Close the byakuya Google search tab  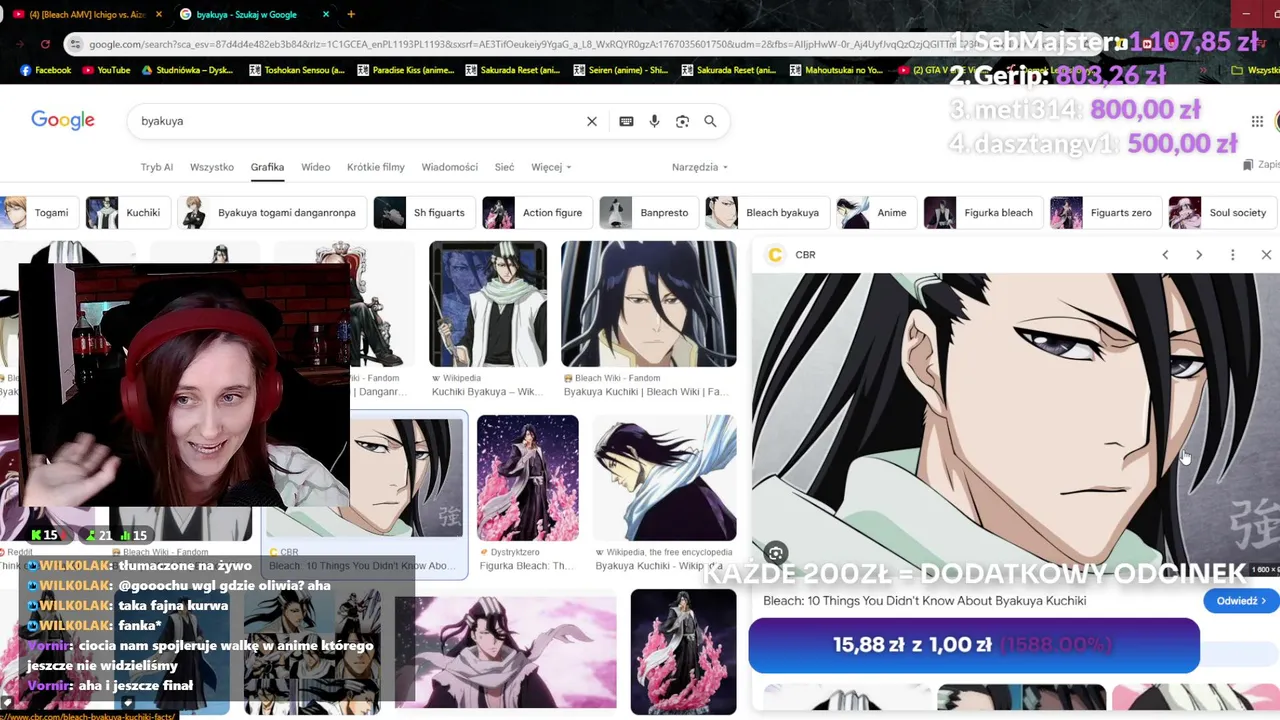coord(326,14)
